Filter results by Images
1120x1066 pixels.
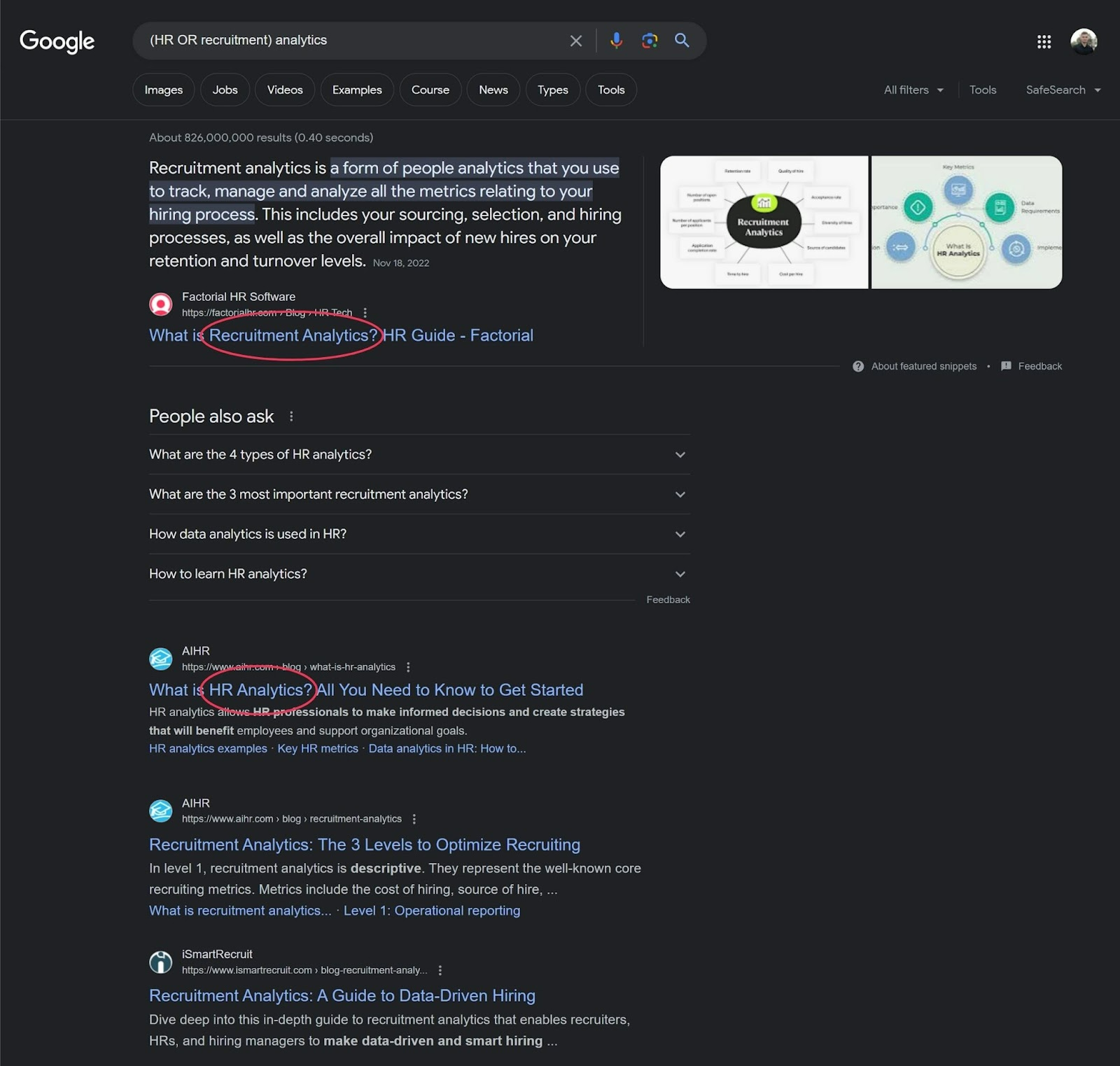point(163,90)
